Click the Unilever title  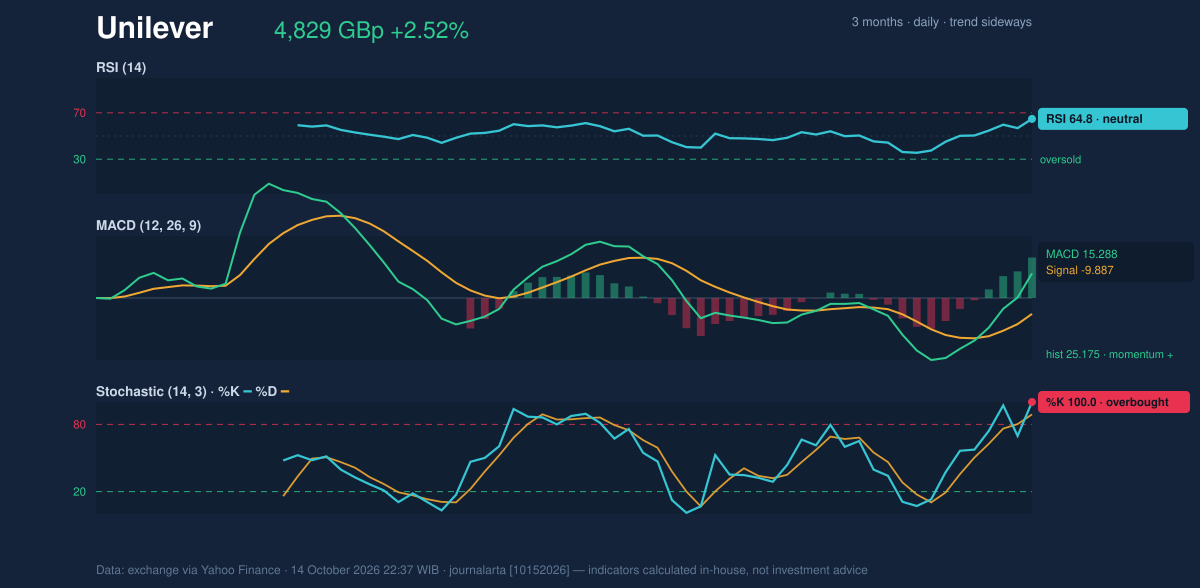click(154, 28)
